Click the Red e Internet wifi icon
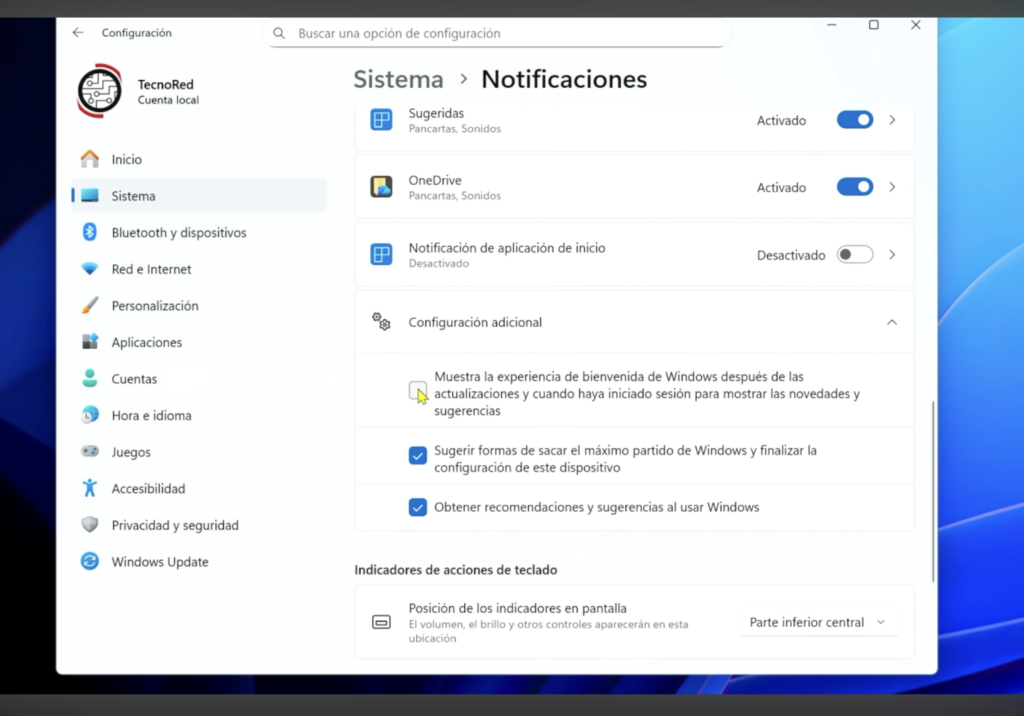 pyautogui.click(x=89, y=268)
